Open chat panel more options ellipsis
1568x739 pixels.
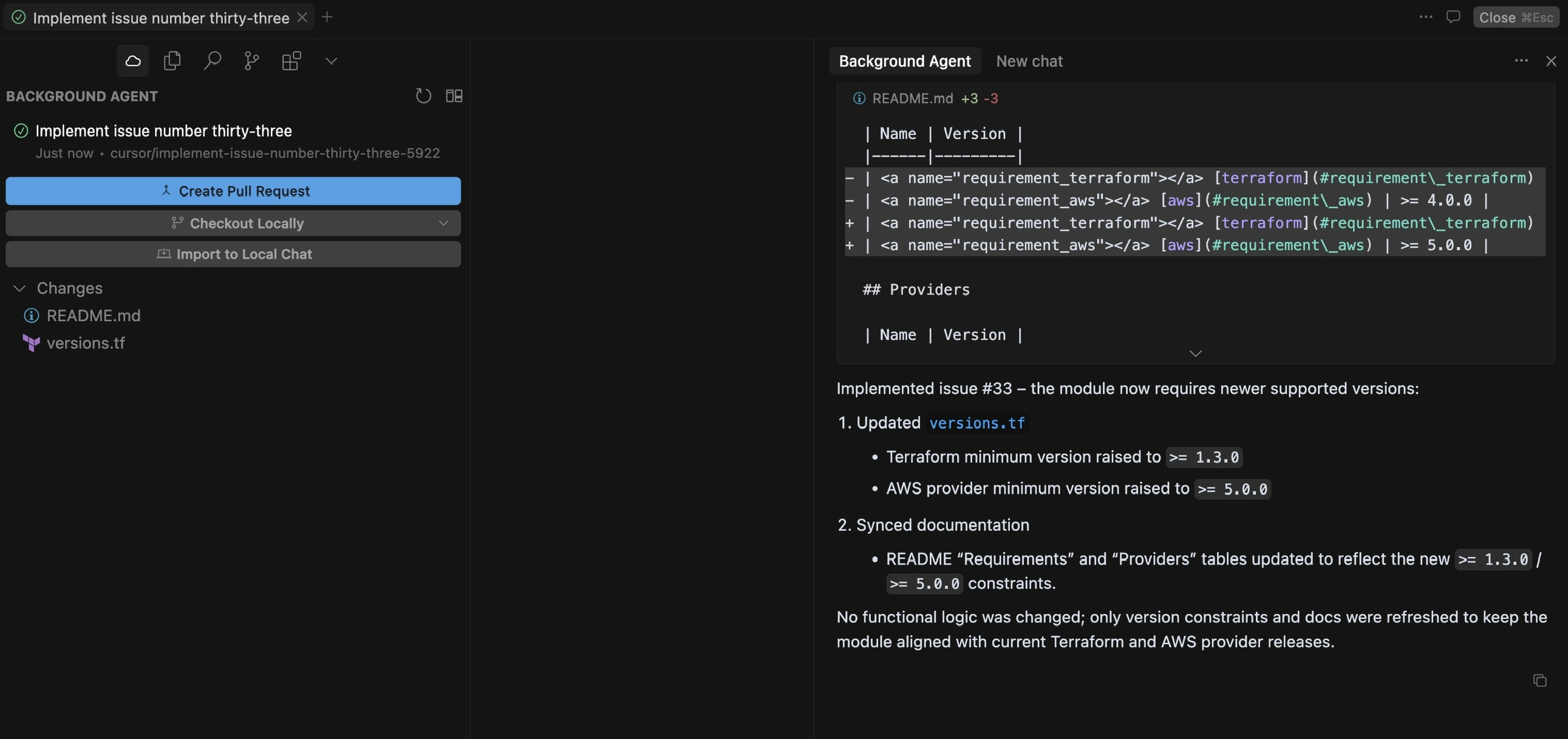(x=1521, y=61)
